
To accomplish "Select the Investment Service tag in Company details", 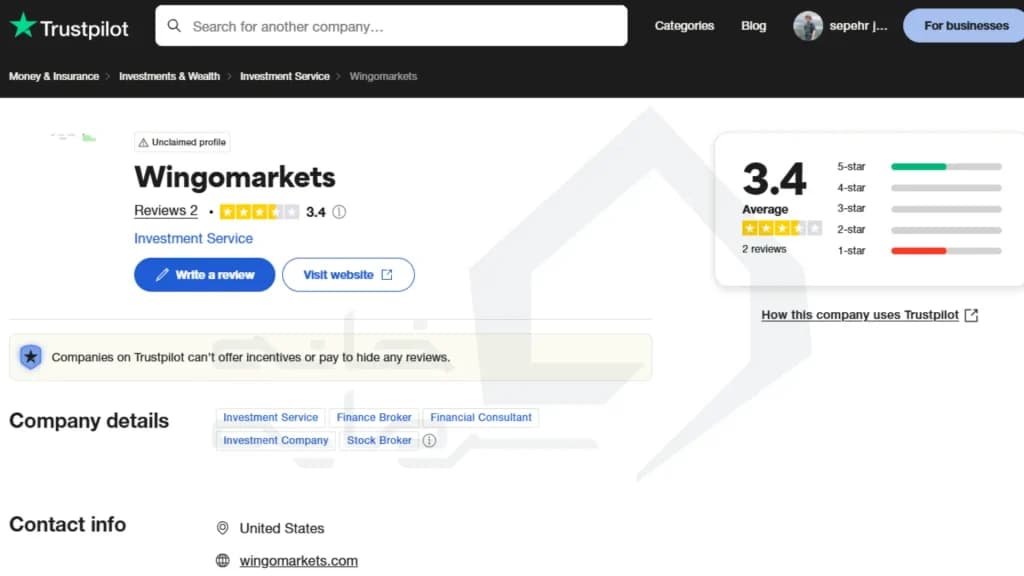I will [270, 417].
